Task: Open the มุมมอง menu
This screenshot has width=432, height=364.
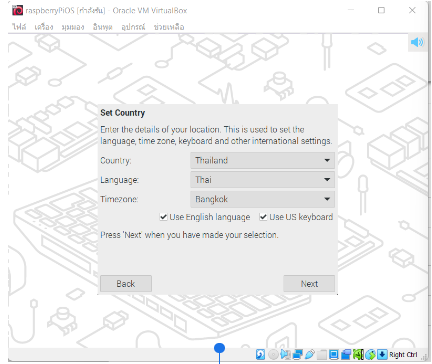Action: [73, 27]
